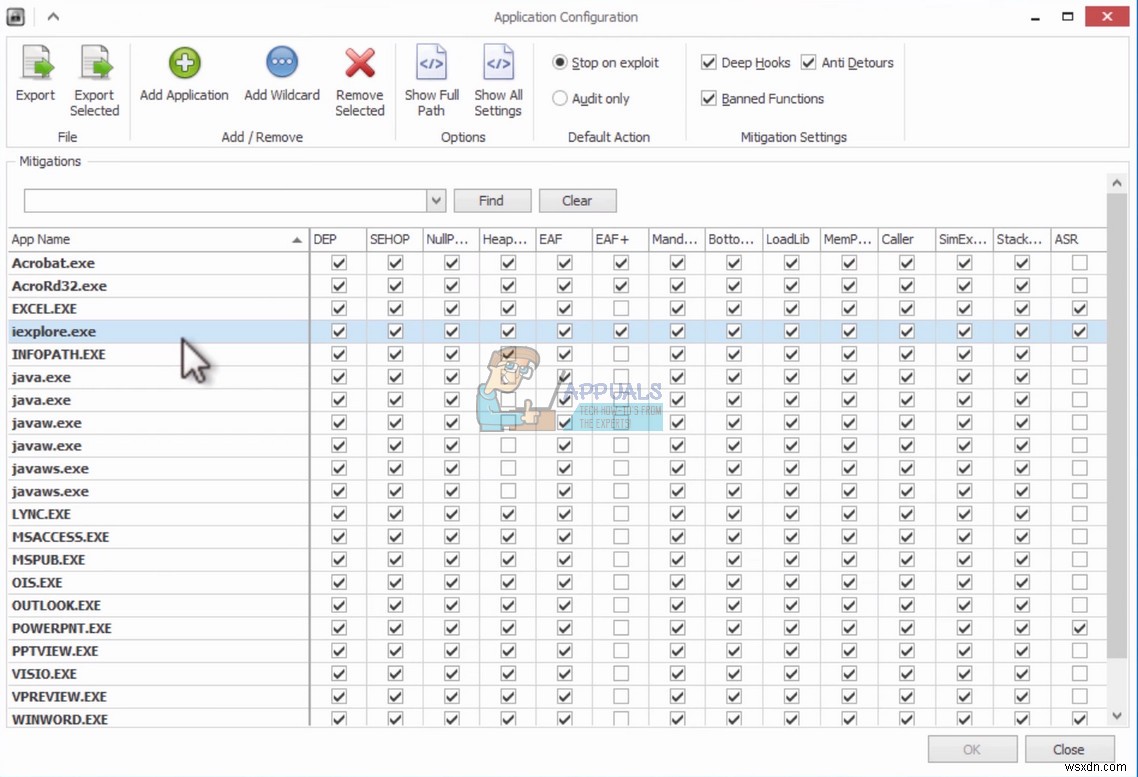
Task: Click the Show Full Path icon
Action: tap(431, 64)
